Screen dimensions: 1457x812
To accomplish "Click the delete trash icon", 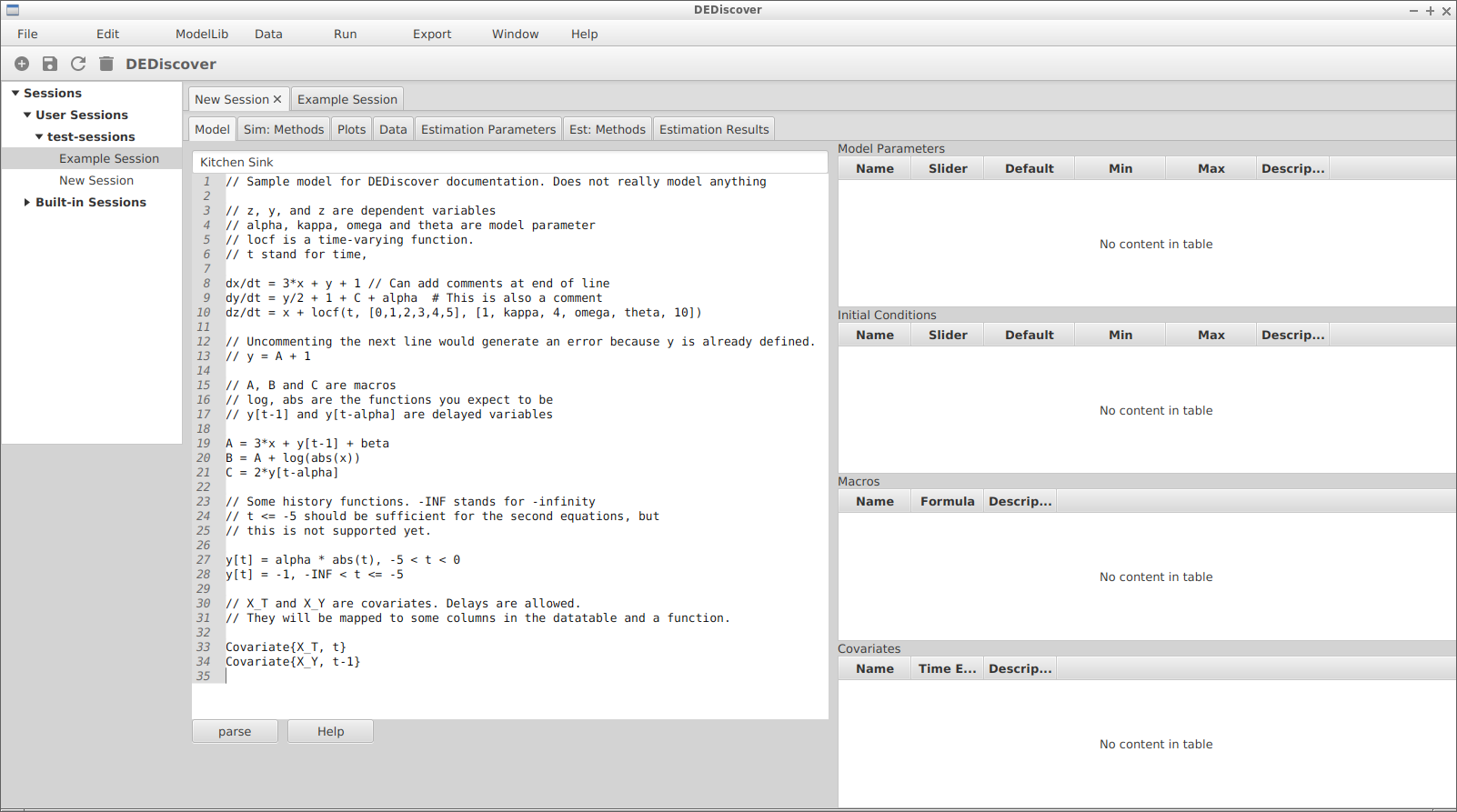I will (x=106, y=64).
